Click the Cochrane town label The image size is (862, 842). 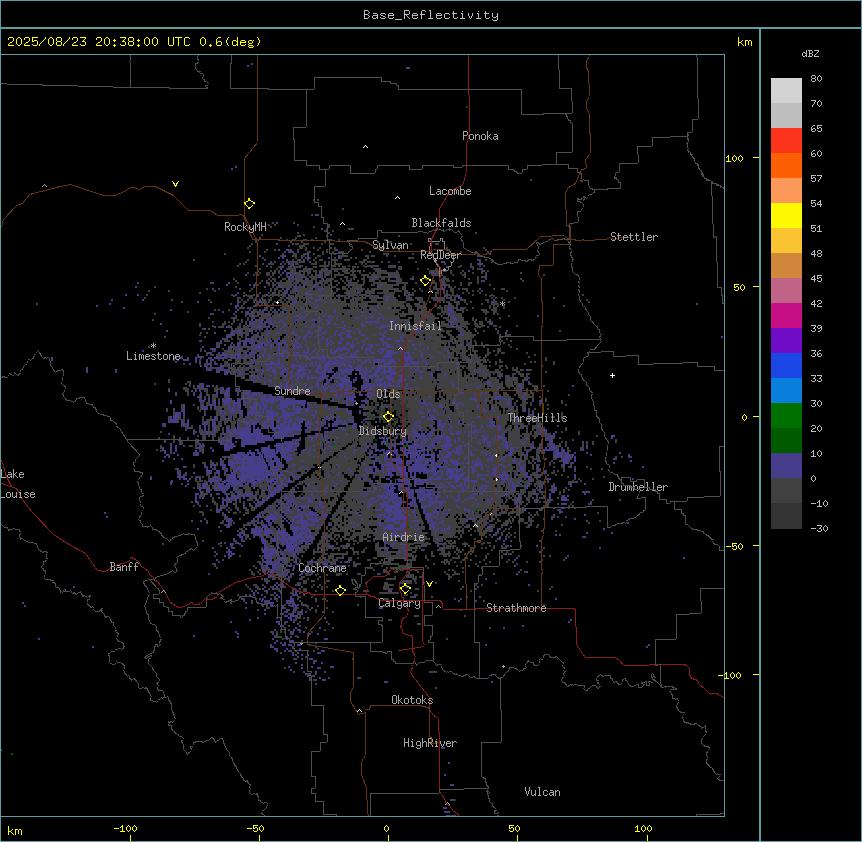coord(322,568)
